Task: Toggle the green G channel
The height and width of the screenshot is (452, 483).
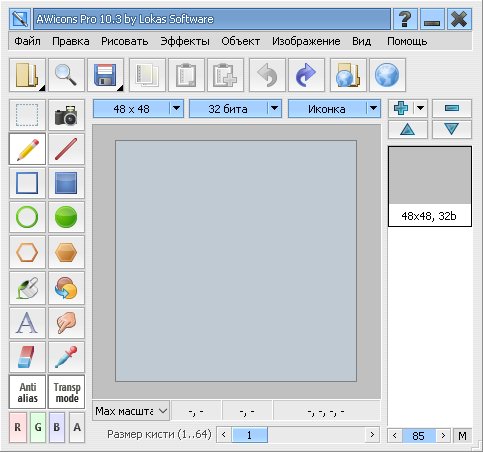Action: tap(38, 427)
